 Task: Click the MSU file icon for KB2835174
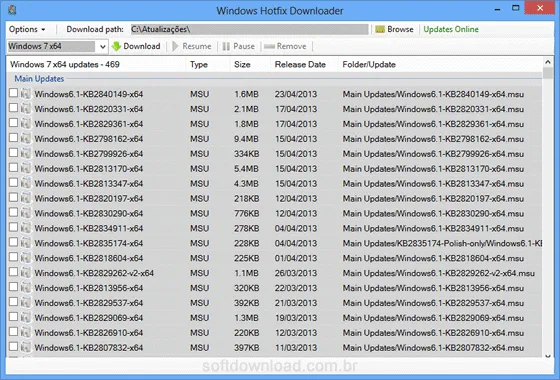point(26,243)
